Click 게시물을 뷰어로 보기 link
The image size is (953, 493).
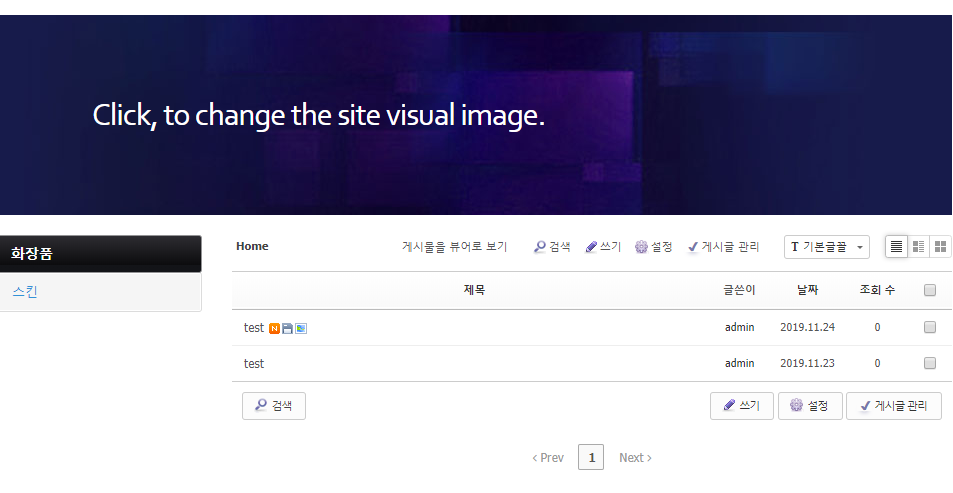pos(454,247)
